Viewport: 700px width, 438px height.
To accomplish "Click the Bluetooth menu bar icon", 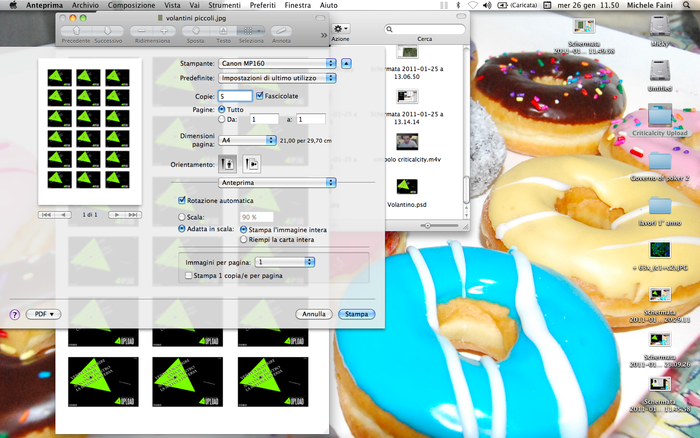I will click(x=458, y=5).
